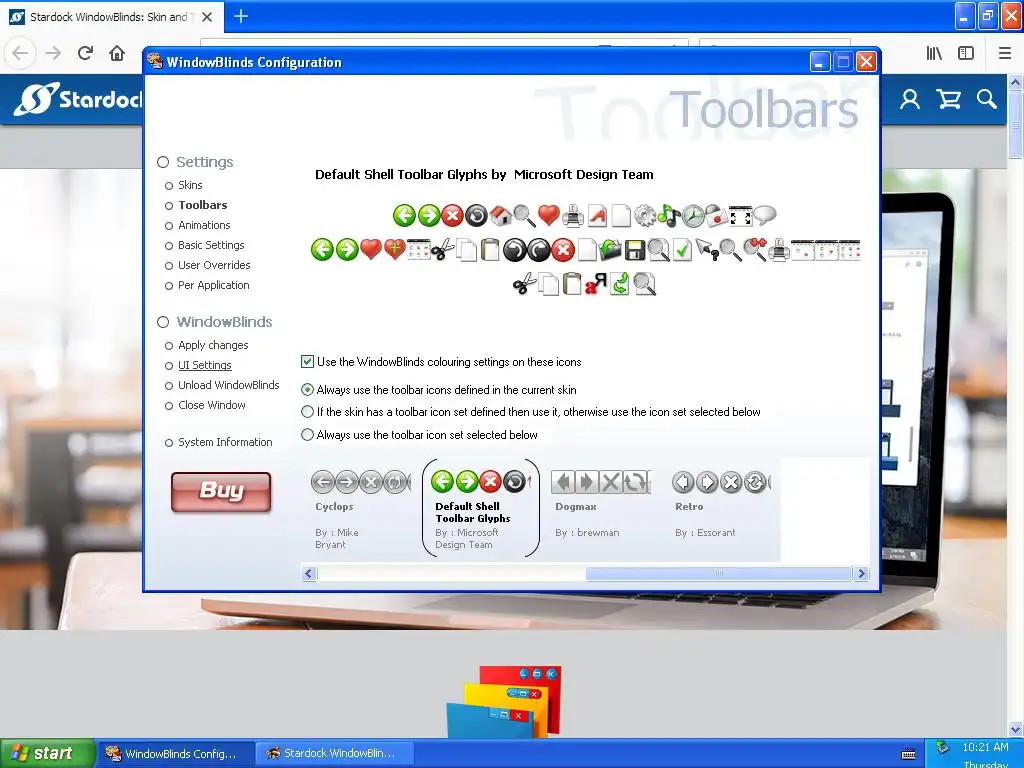This screenshot has height=768, width=1024.
Task: Click UI Settings link
Action: (x=204, y=366)
